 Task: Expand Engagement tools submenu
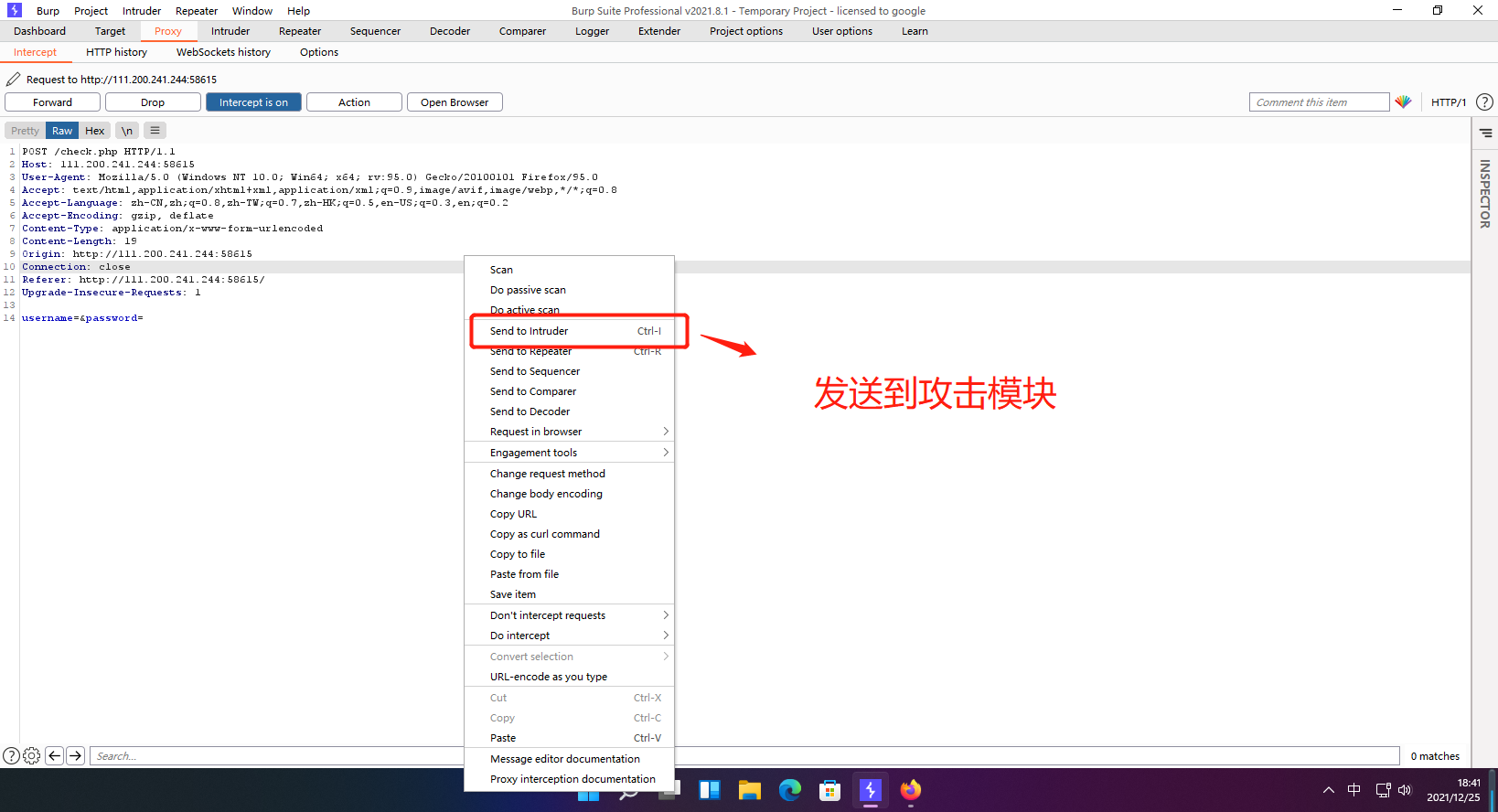569,453
